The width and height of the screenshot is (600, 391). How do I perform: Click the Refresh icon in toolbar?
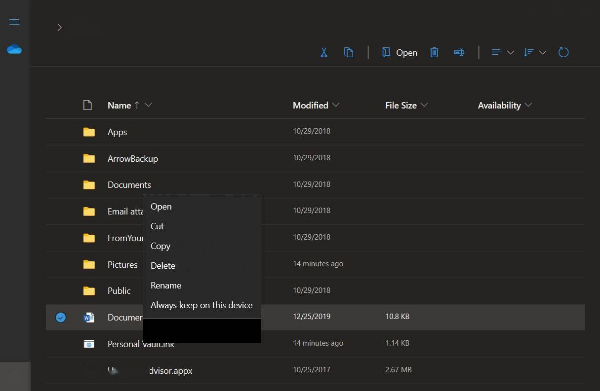(563, 52)
